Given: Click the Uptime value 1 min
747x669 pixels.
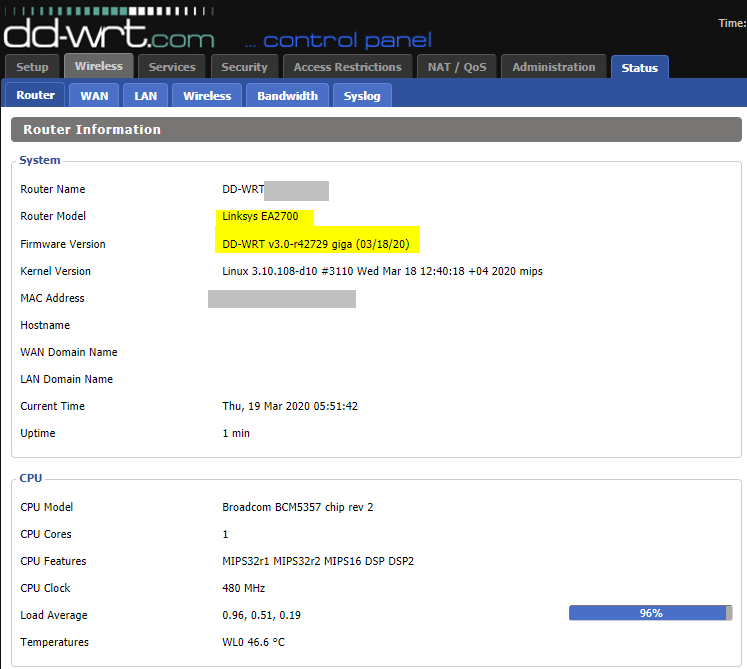Looking at the screenshot, I should coord(236,433).
